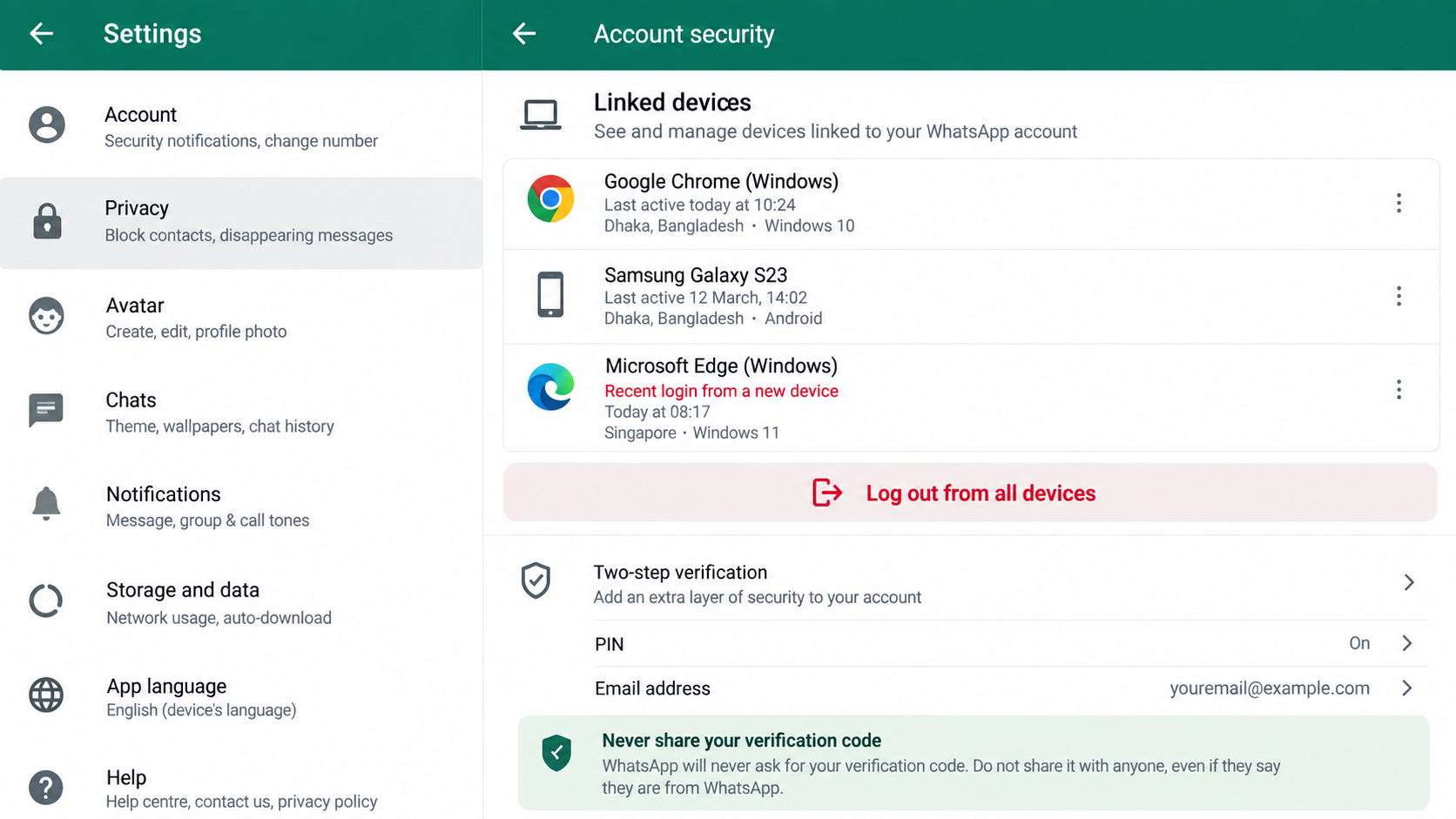Select the Google Chrome (Windows) device entry
The width and height of the screenshot is (1456, 819).
pyautogui.click(x=971, y=204)
